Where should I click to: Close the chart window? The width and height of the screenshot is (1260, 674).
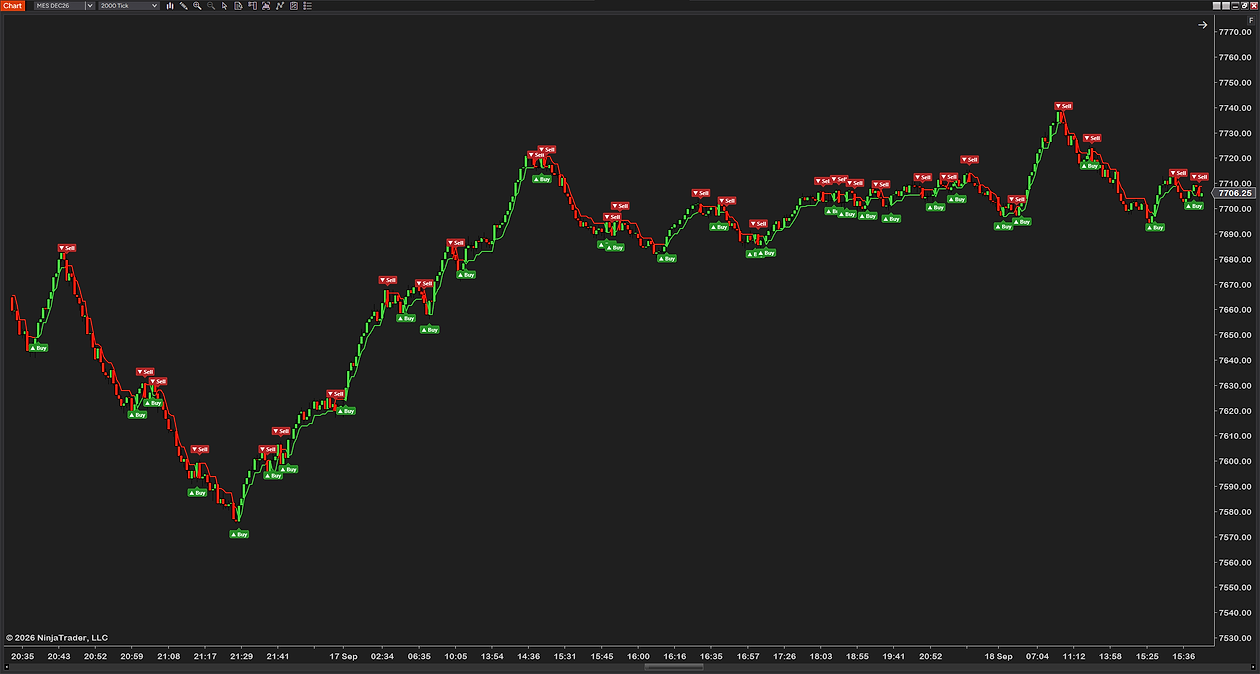pos(1254,6)
